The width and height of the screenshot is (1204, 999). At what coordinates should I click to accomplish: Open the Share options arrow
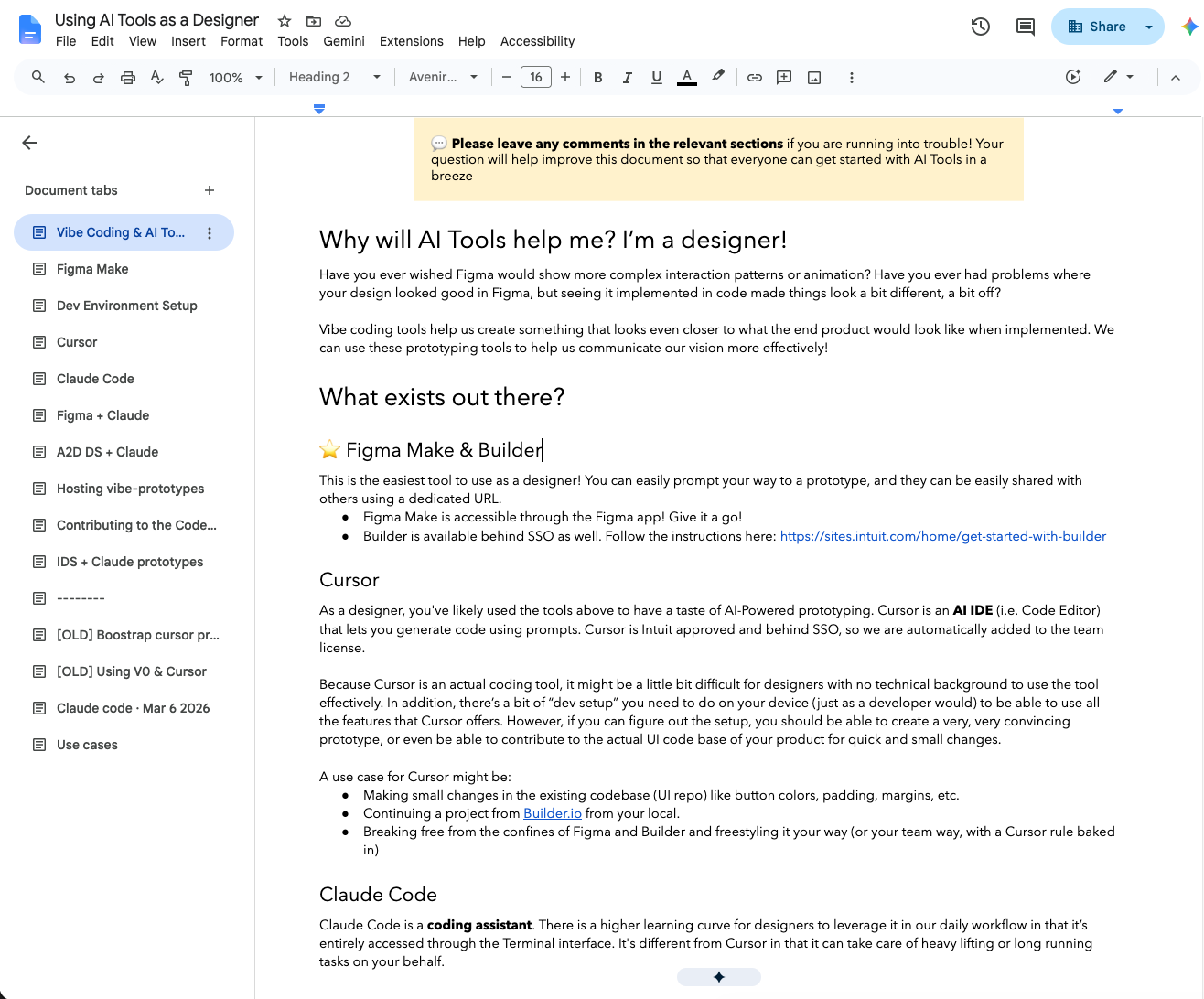tap(1149, 27)
